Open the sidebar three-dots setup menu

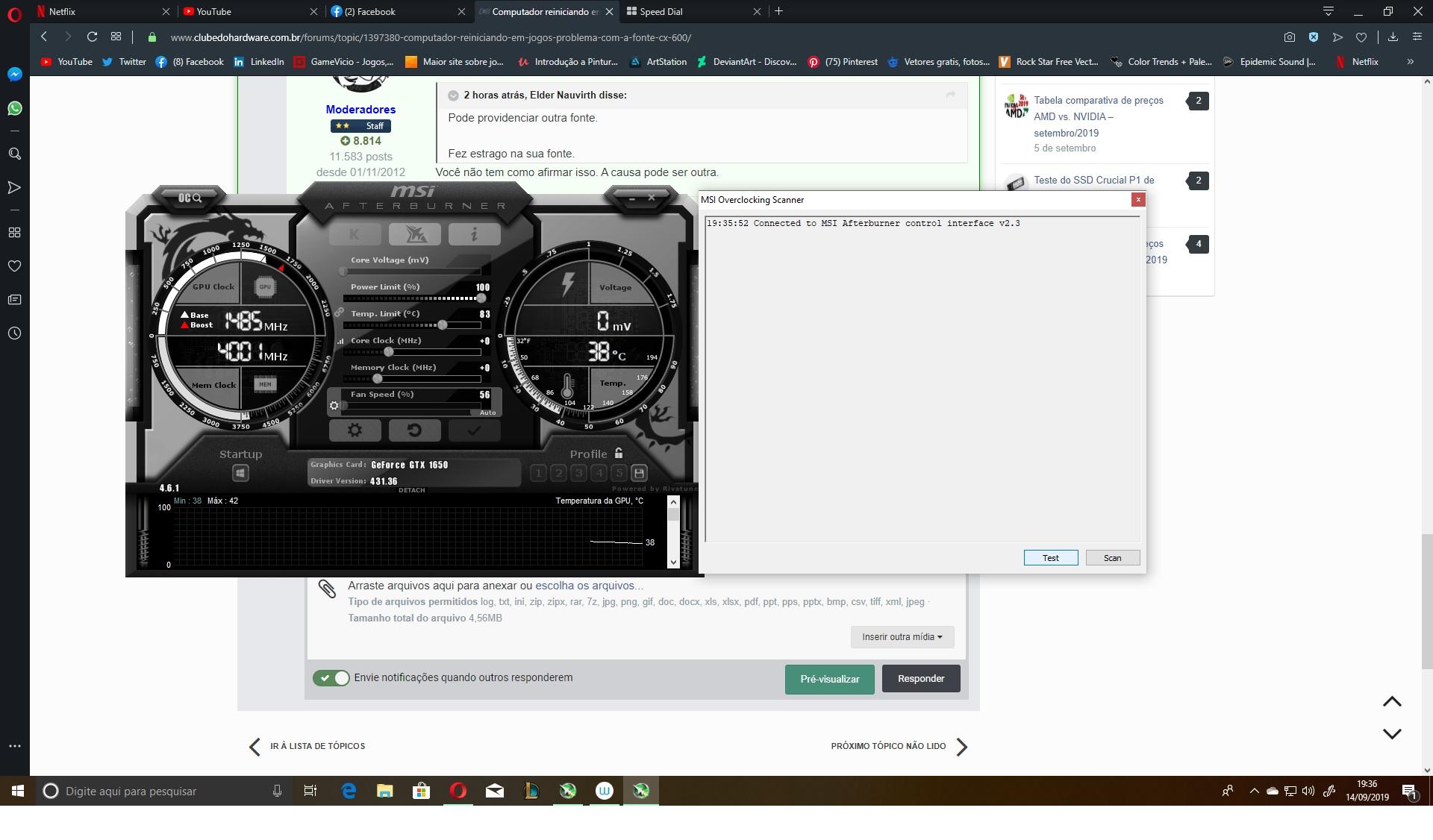[14, 746]
